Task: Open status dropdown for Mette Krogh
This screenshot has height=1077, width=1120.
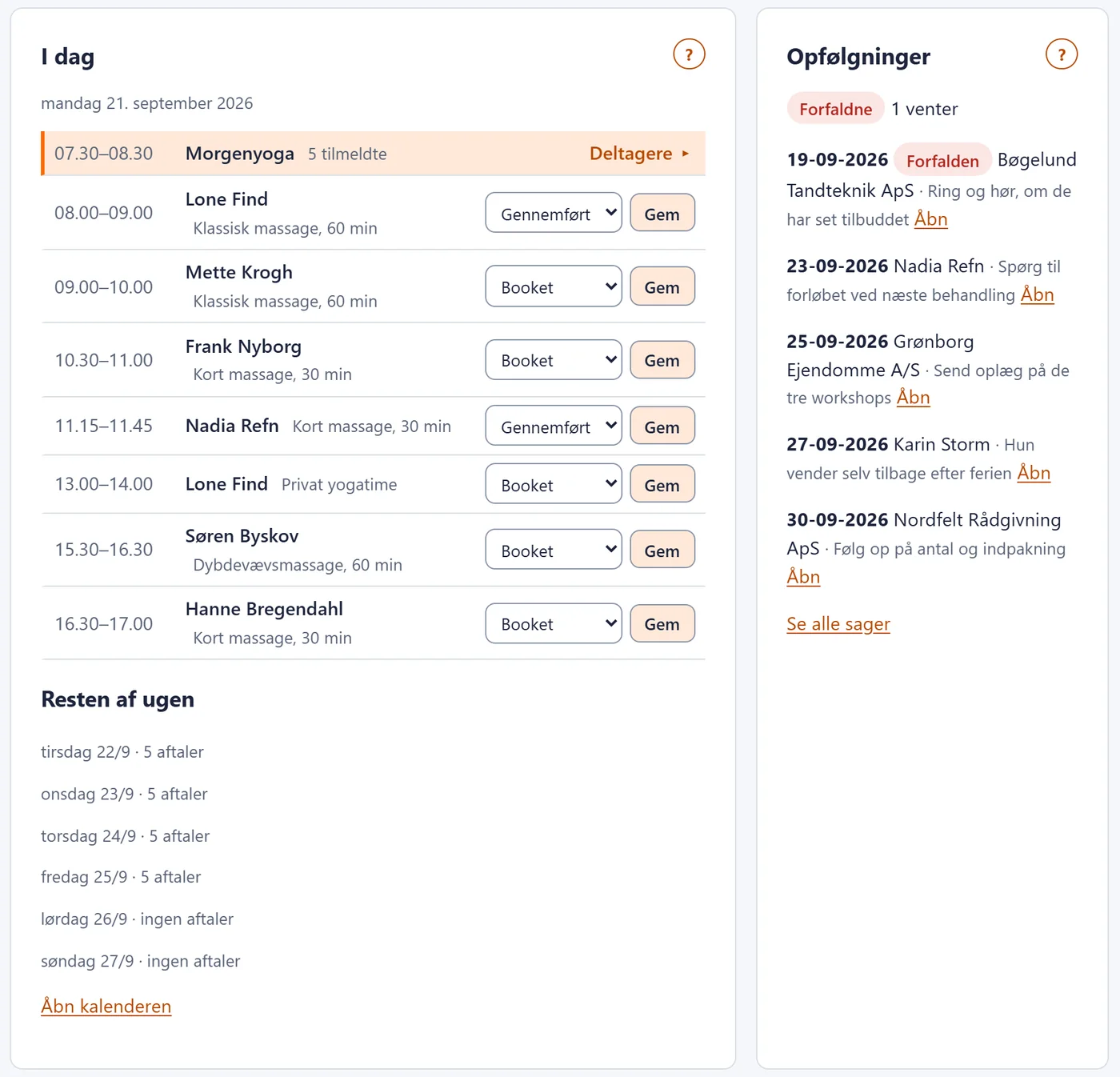Action: pos(554,286)
